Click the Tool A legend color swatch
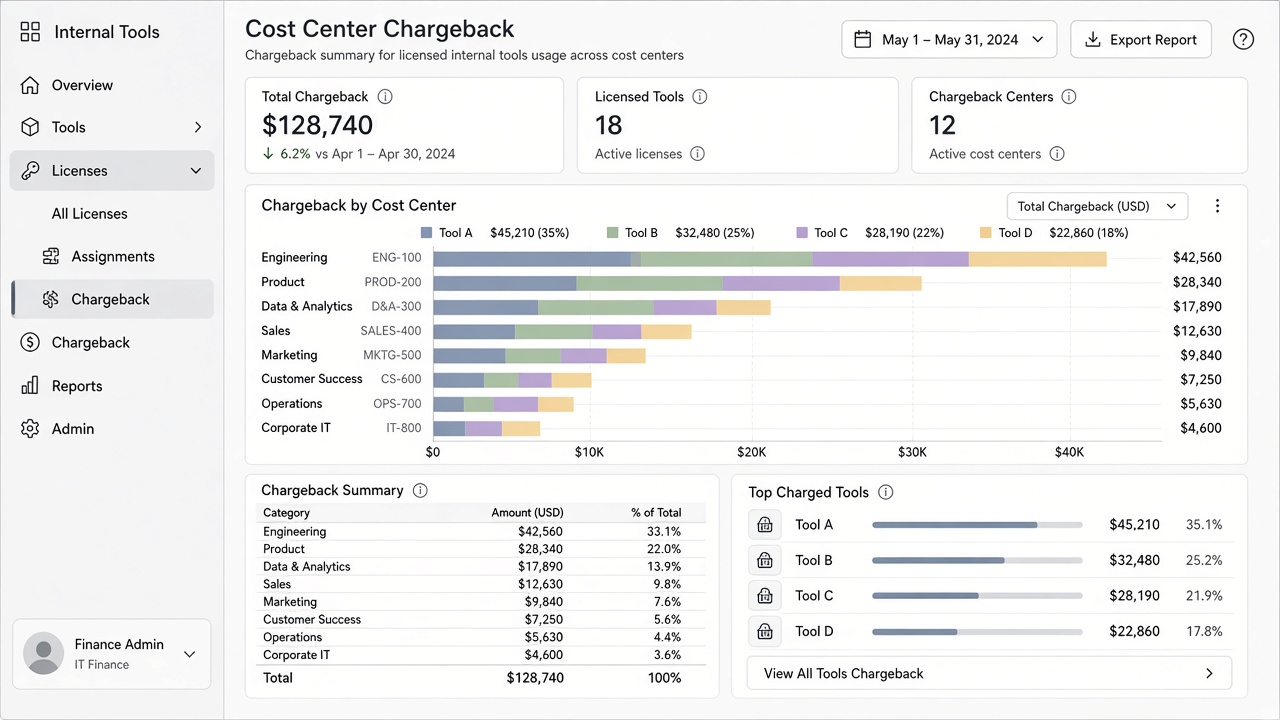 (x=427, y=233)
